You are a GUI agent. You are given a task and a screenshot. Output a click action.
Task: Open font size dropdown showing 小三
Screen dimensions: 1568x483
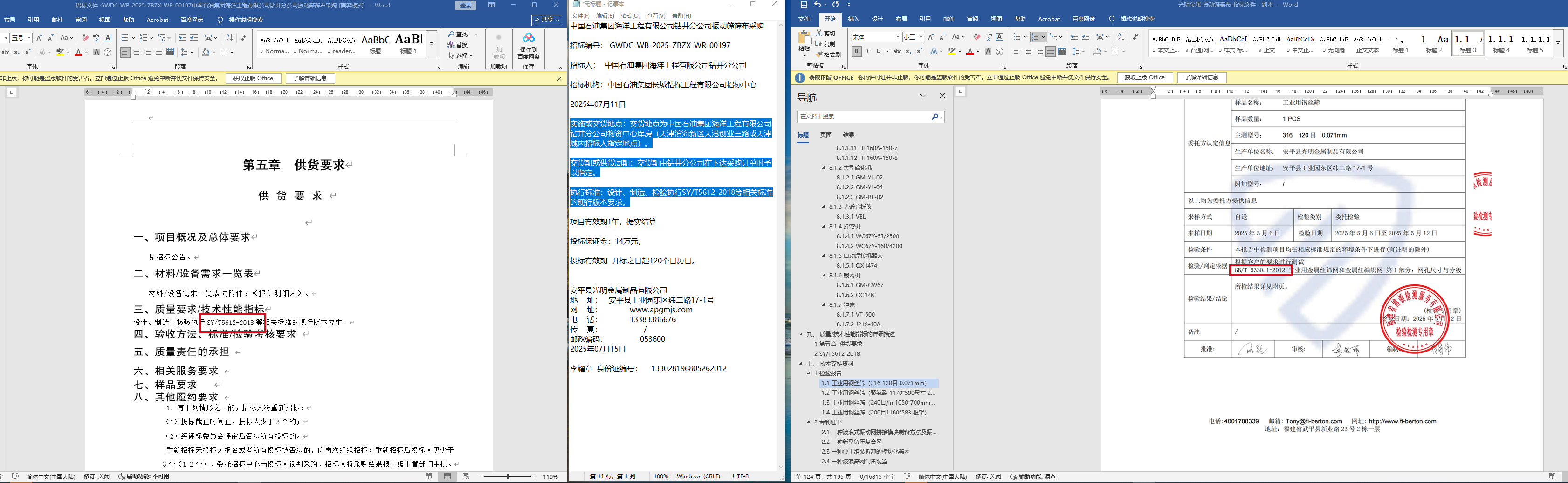921,37
